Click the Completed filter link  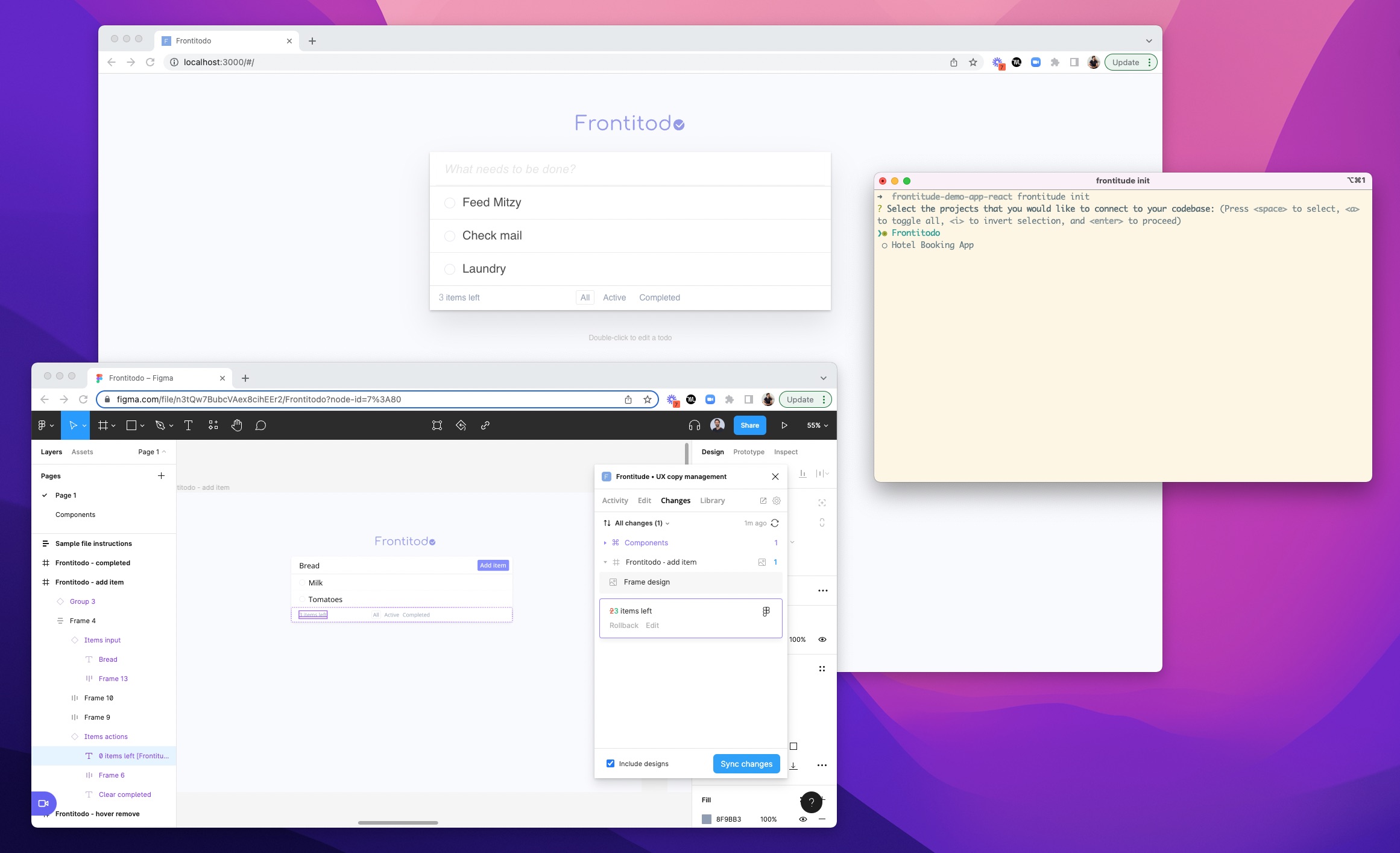coord(659,297)
